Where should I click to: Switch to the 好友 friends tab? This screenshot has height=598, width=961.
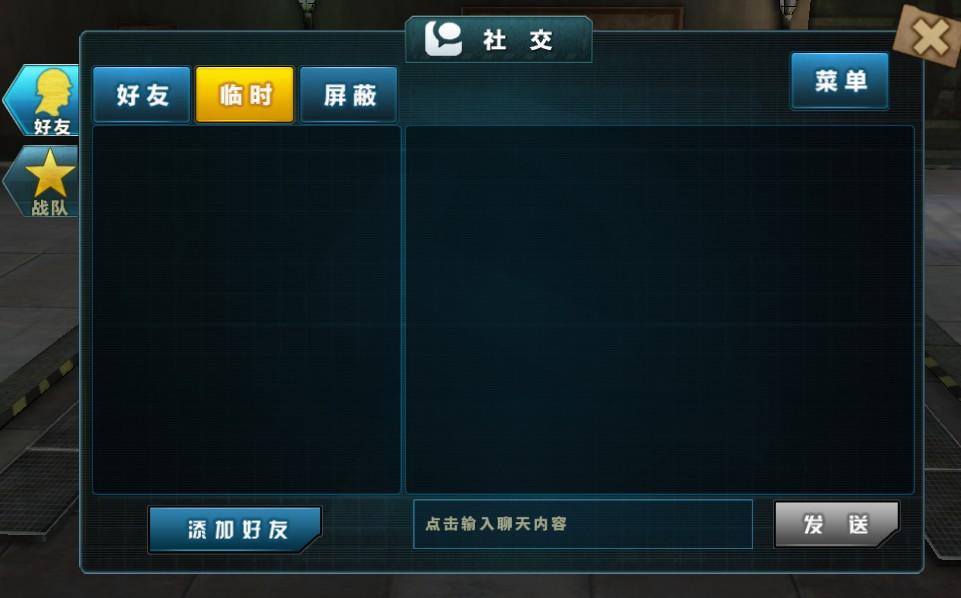point(142,95)
